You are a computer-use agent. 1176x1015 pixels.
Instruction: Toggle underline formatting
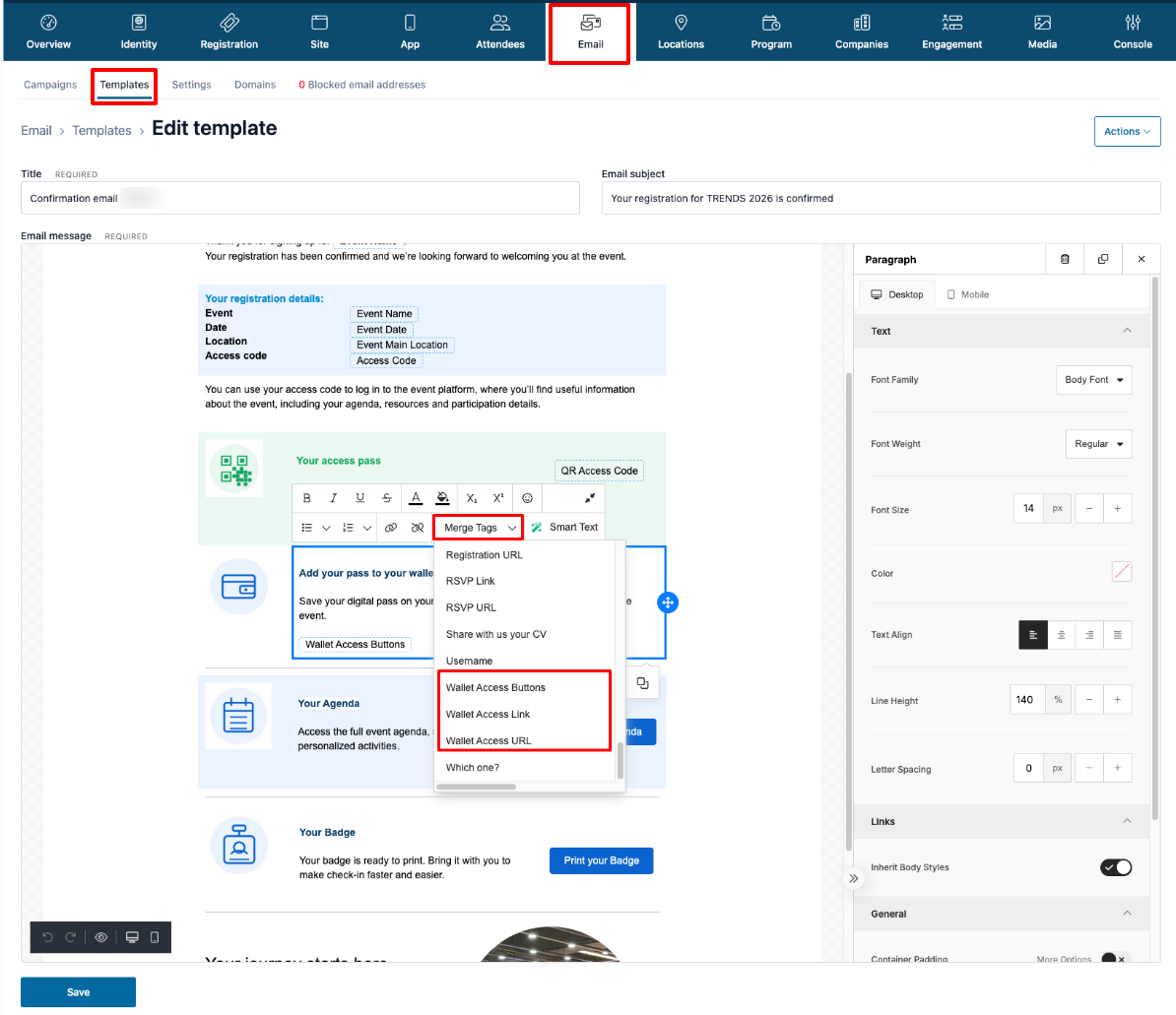tap(360, 498)
